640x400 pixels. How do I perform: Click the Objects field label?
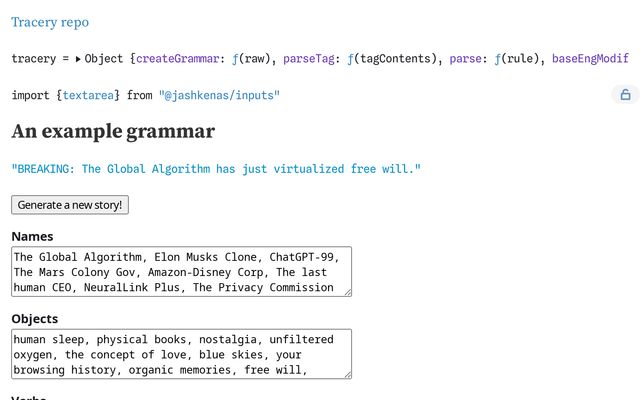[36, 319]
